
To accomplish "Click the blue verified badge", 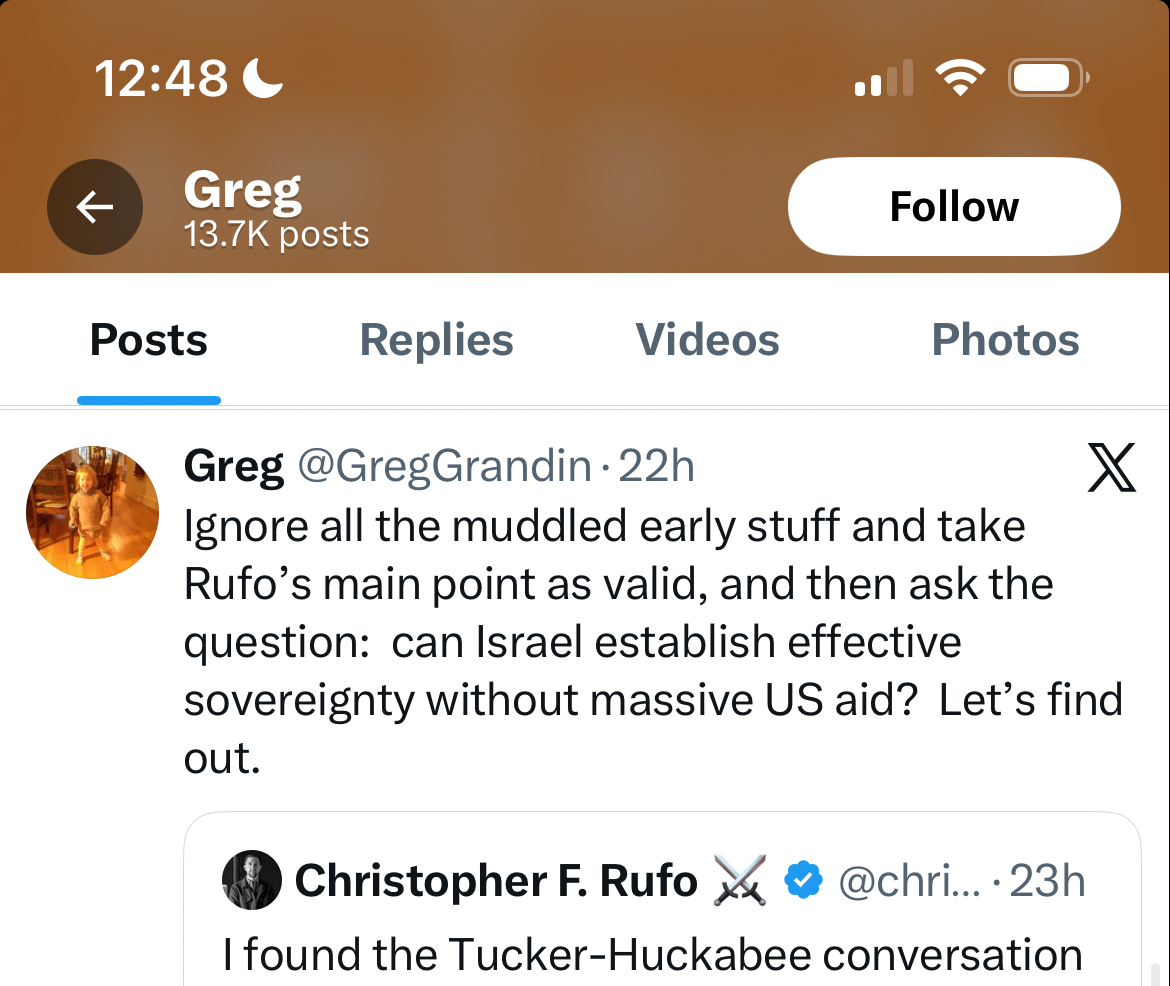I will [x=802, y=880].
